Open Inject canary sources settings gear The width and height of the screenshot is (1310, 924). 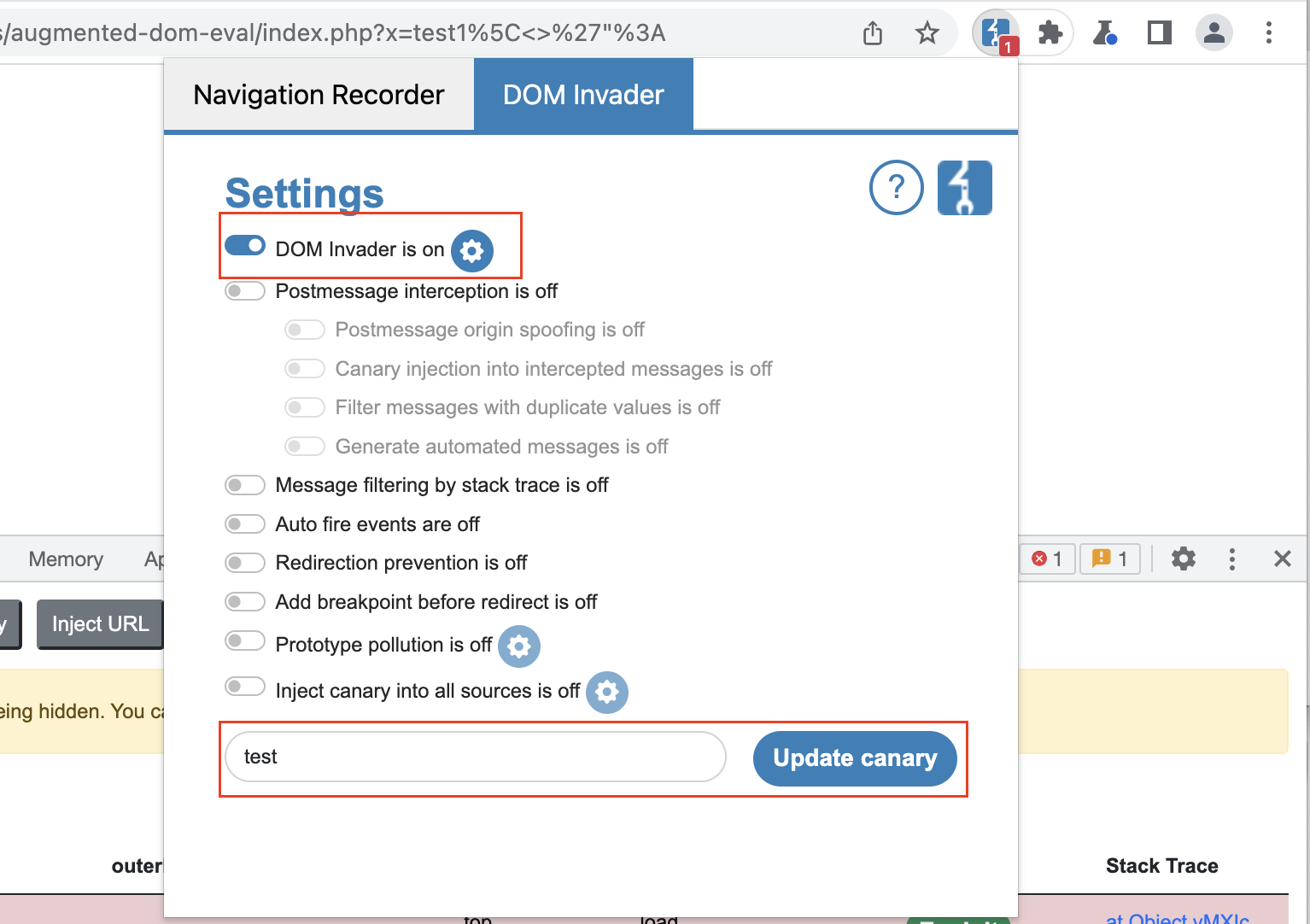[x=607, y=692]
